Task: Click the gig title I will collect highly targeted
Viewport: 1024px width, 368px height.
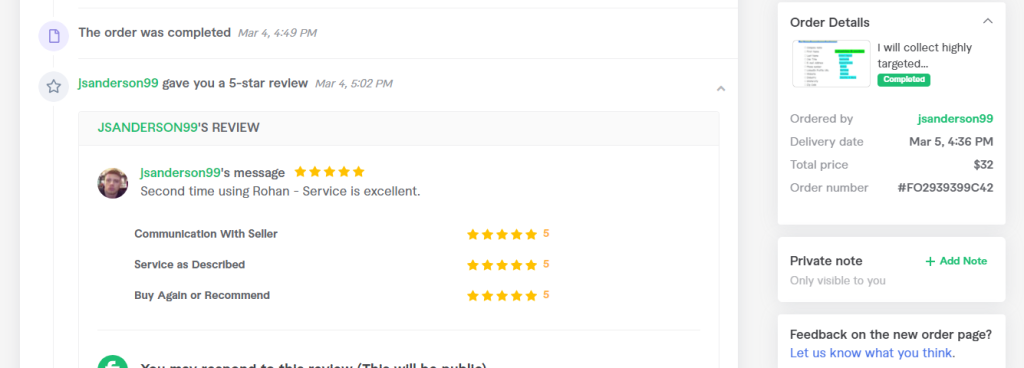Action: click(925, 55)
